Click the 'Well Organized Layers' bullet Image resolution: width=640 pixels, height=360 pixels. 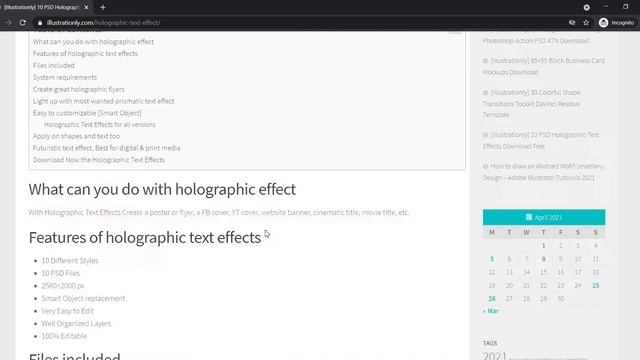tap(76, 324)
